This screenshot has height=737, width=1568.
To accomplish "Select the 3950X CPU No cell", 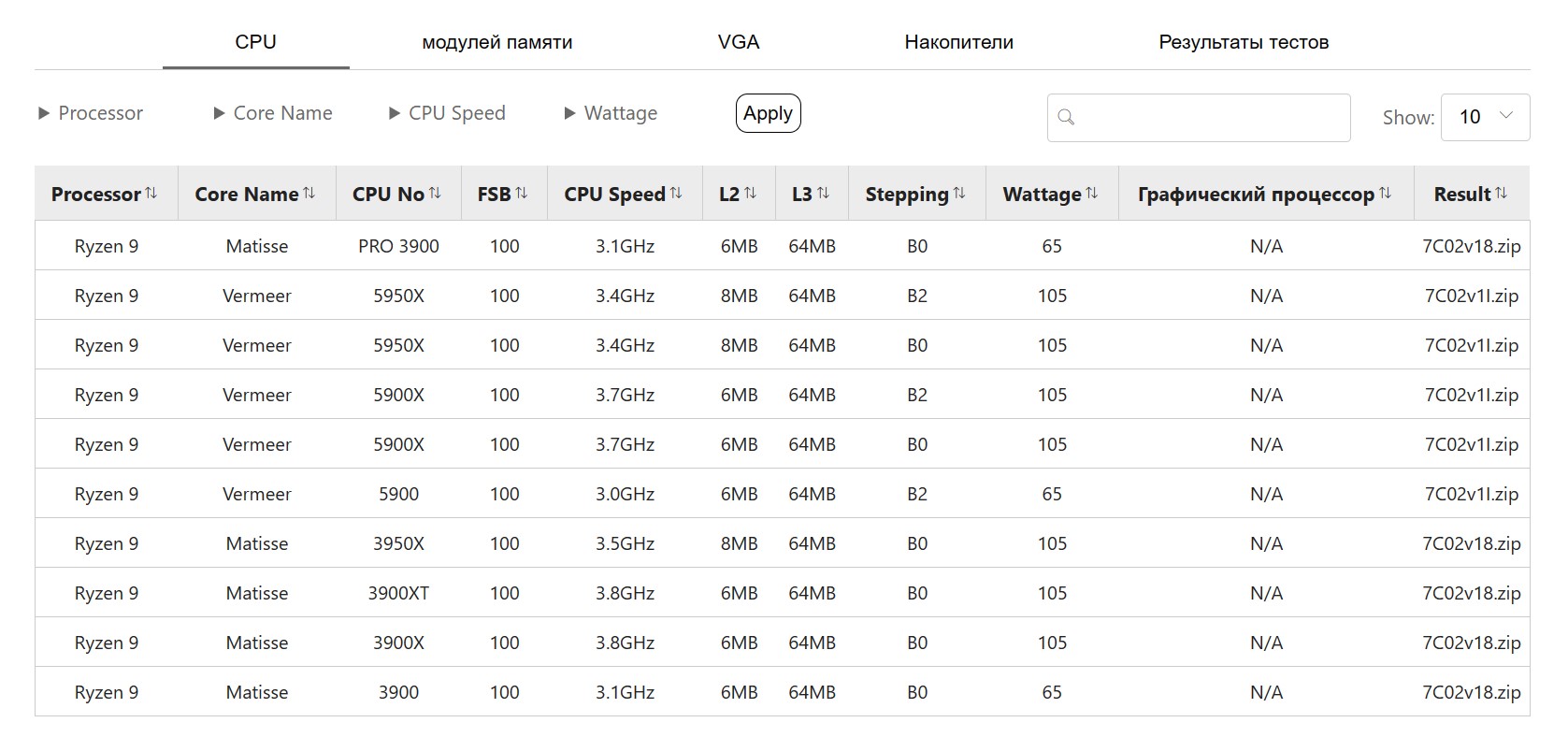I will 398,543.
